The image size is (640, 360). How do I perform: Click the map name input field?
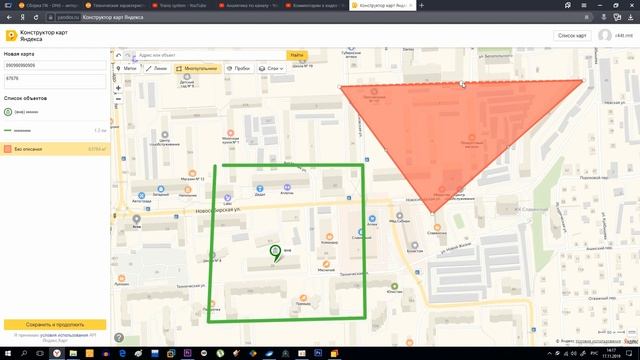55,65
